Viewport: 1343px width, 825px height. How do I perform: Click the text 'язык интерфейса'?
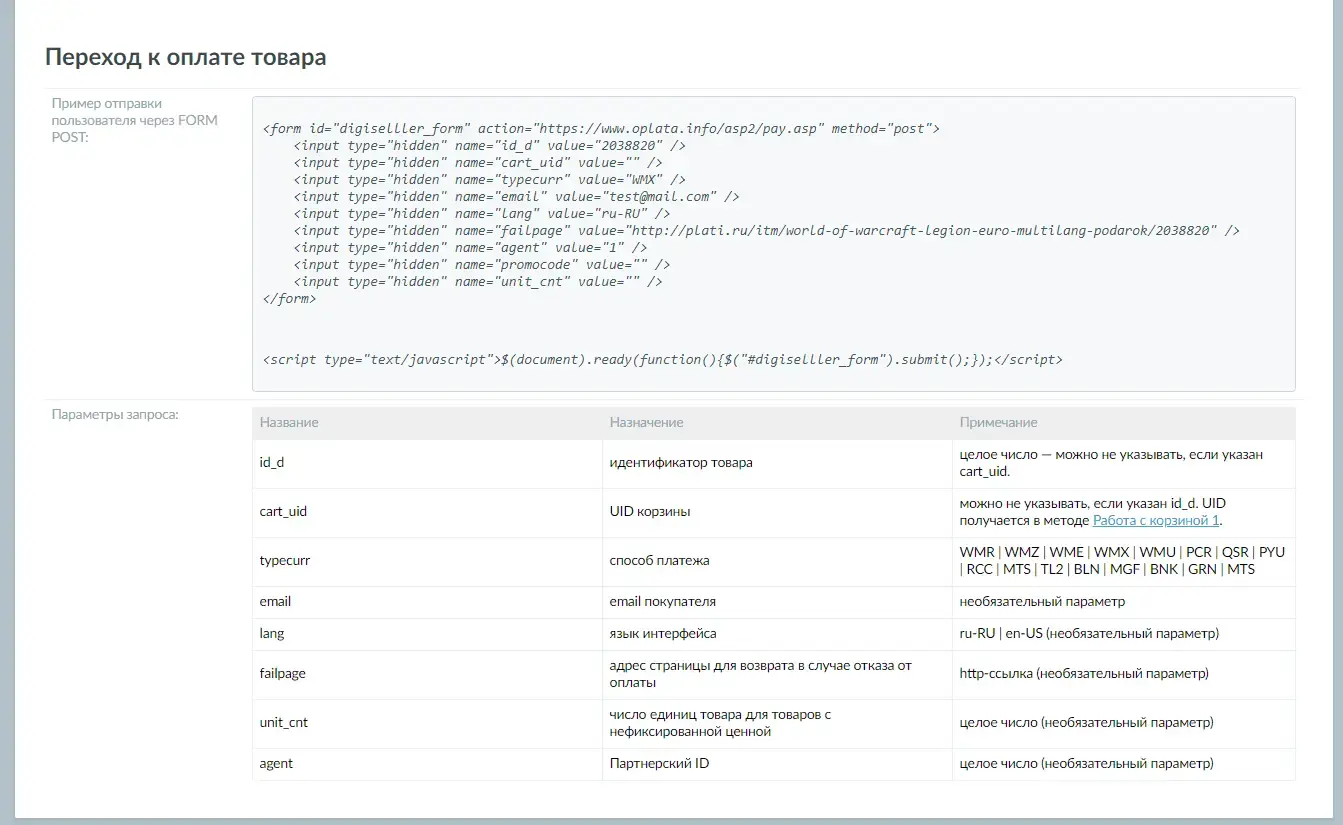663,634
